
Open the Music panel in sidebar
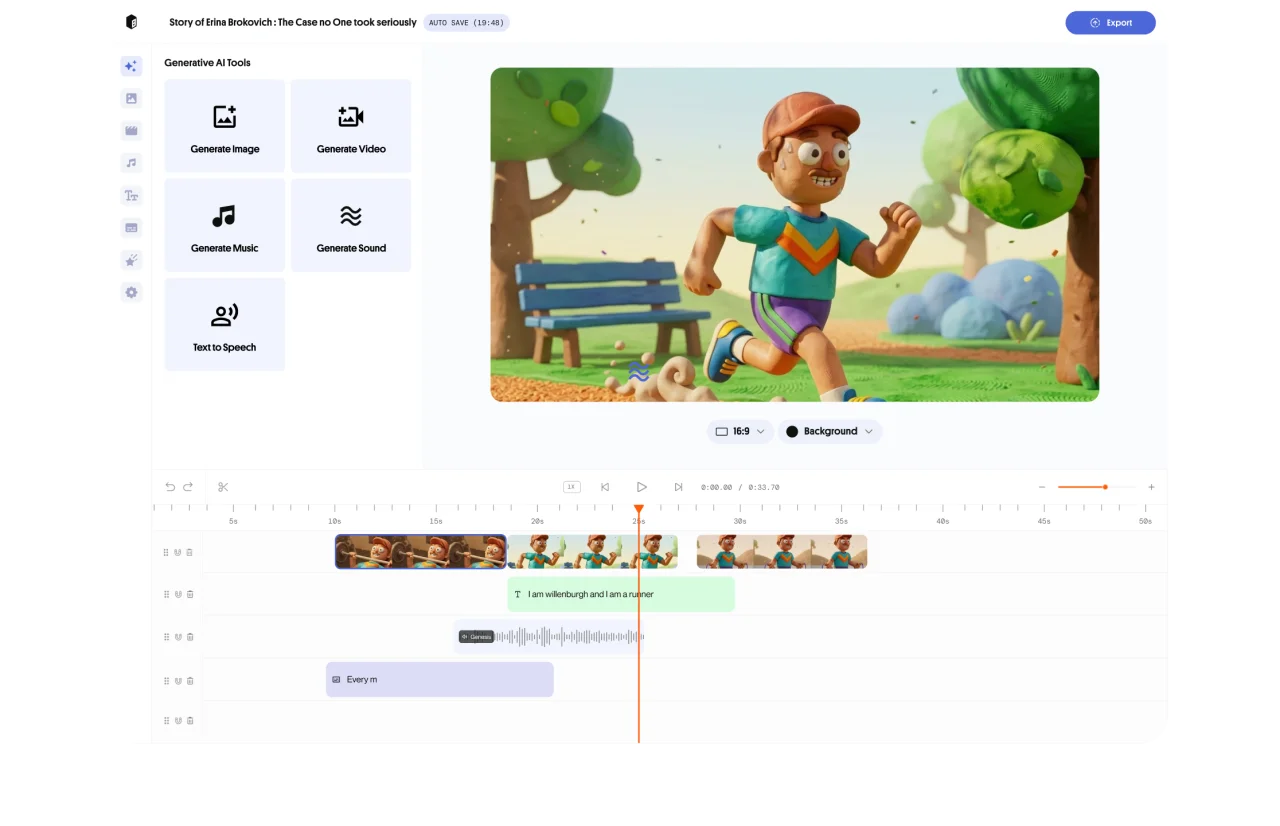(131, 163)
